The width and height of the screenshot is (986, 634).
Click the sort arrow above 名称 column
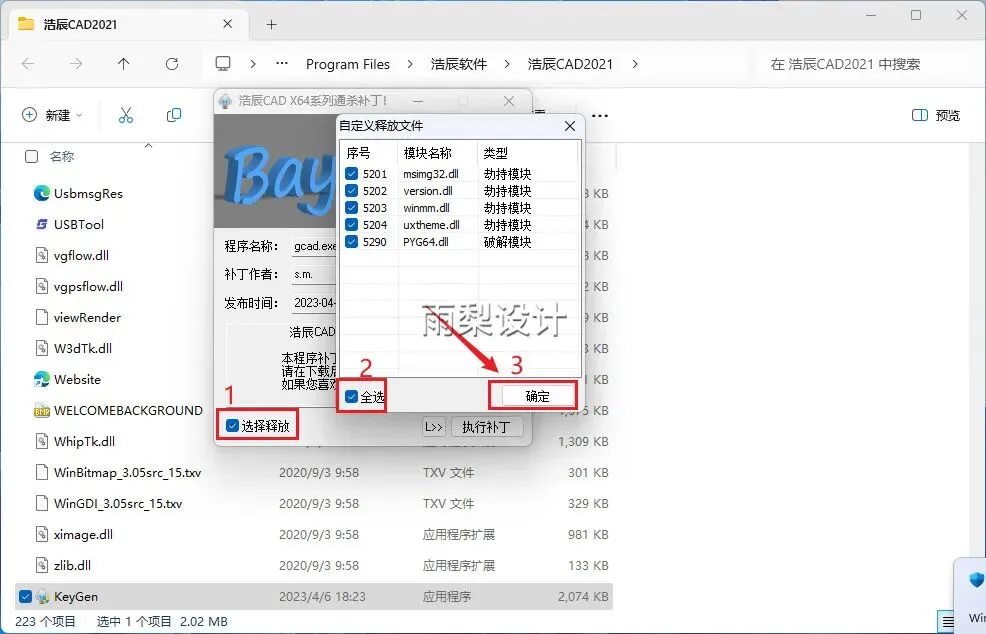pos(148,145)
